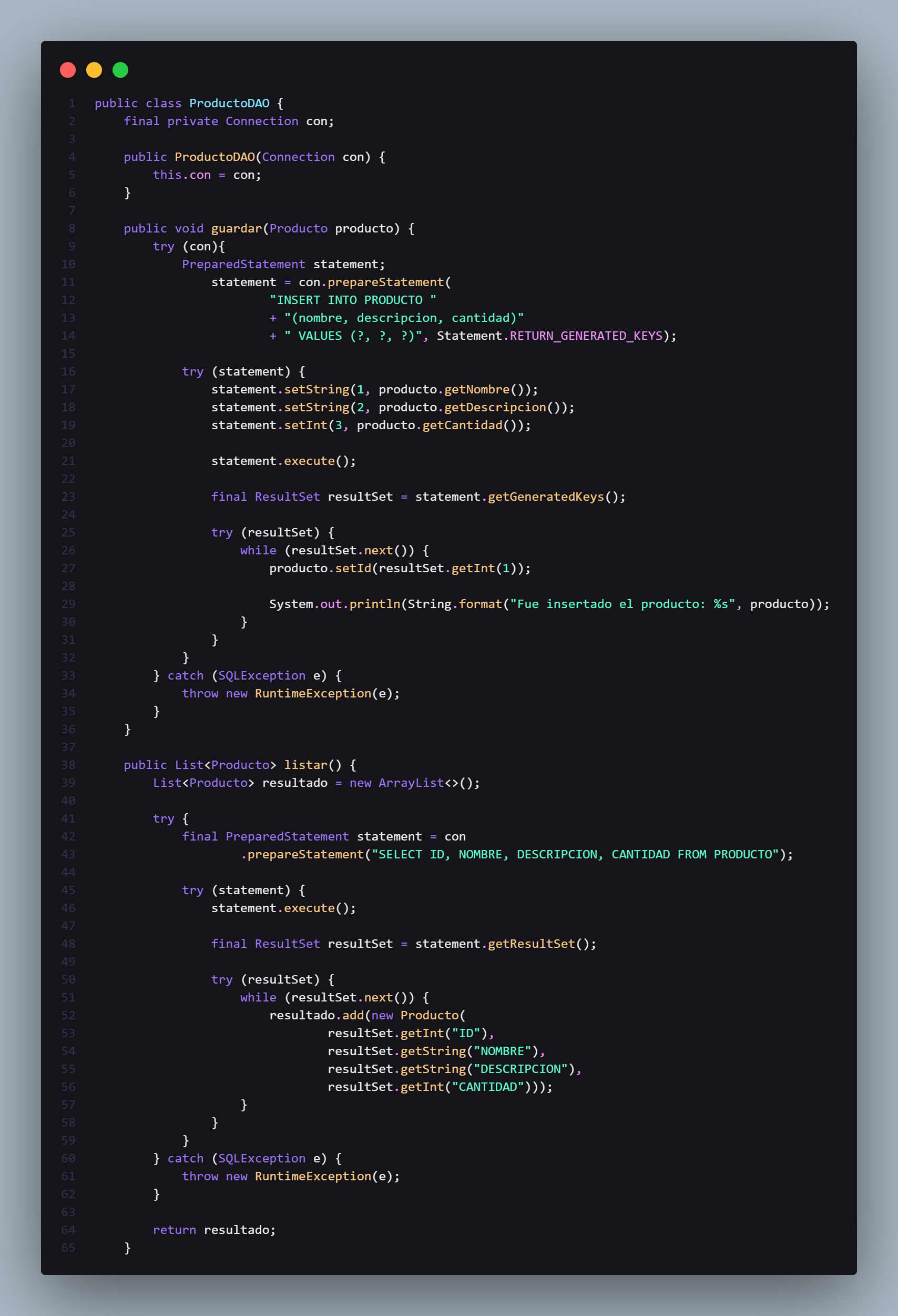
Task: Click the text "System.out.println"
Action: [x=335, y=604]
